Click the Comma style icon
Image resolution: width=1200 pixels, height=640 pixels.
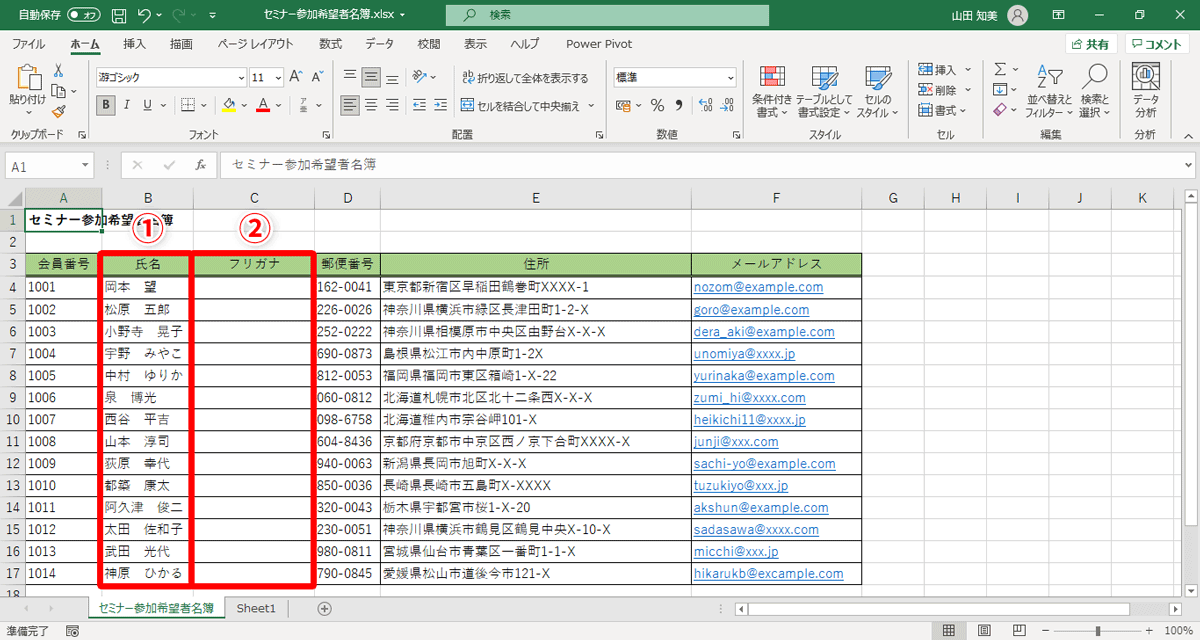(x=679, y=105)
